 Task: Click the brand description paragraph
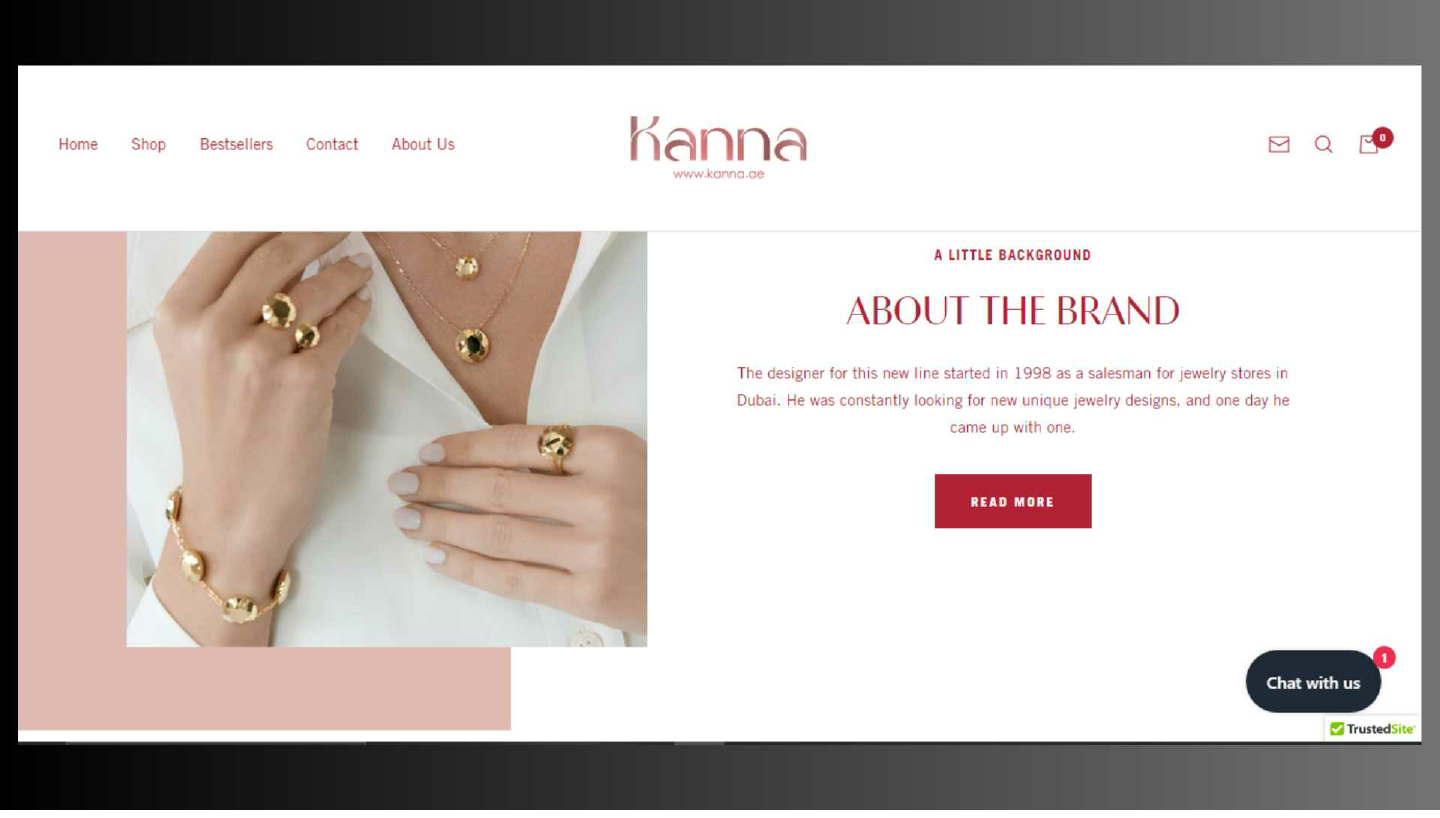1013,400
